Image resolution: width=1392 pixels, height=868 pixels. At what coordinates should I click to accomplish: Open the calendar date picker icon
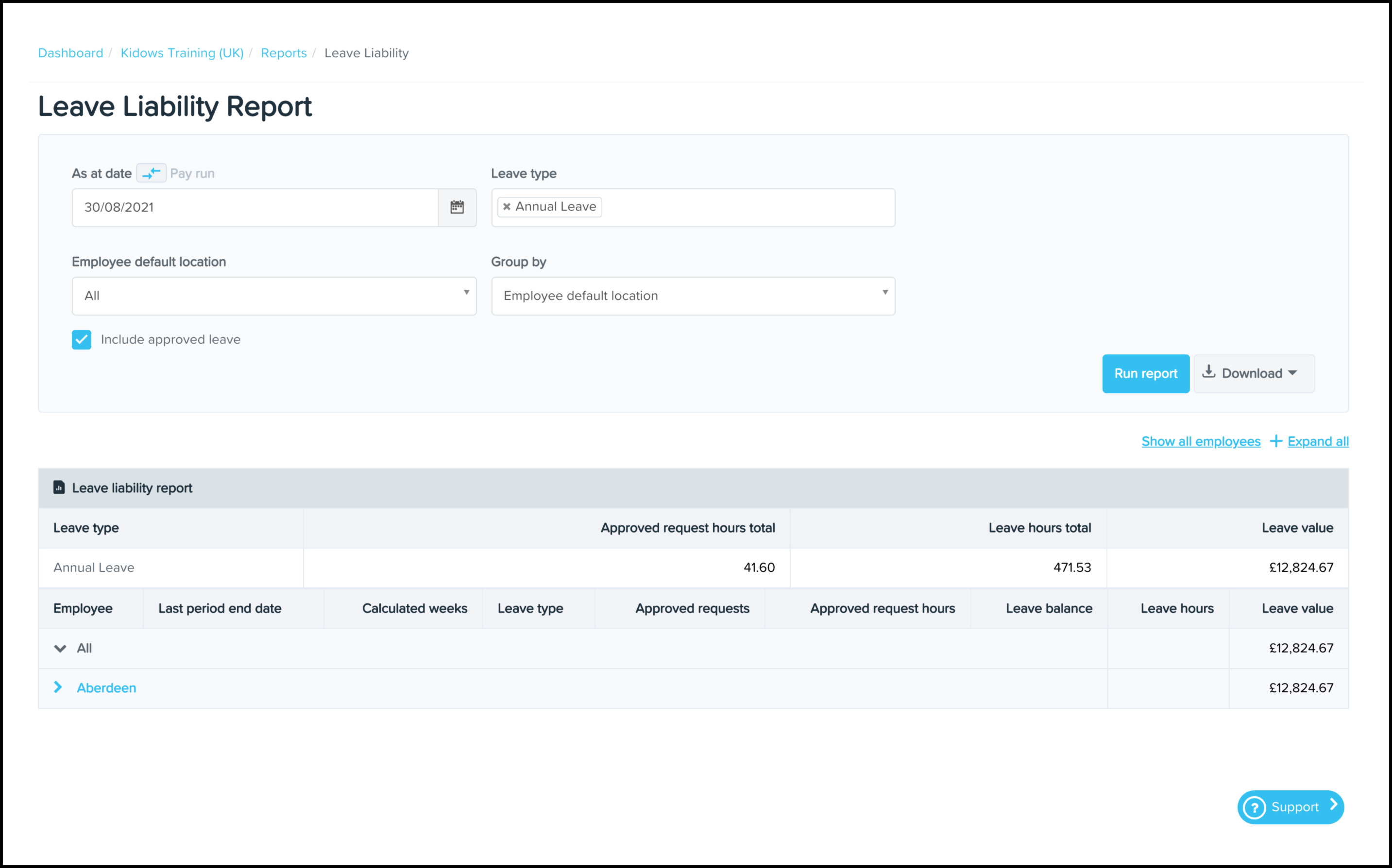[457, 207]
